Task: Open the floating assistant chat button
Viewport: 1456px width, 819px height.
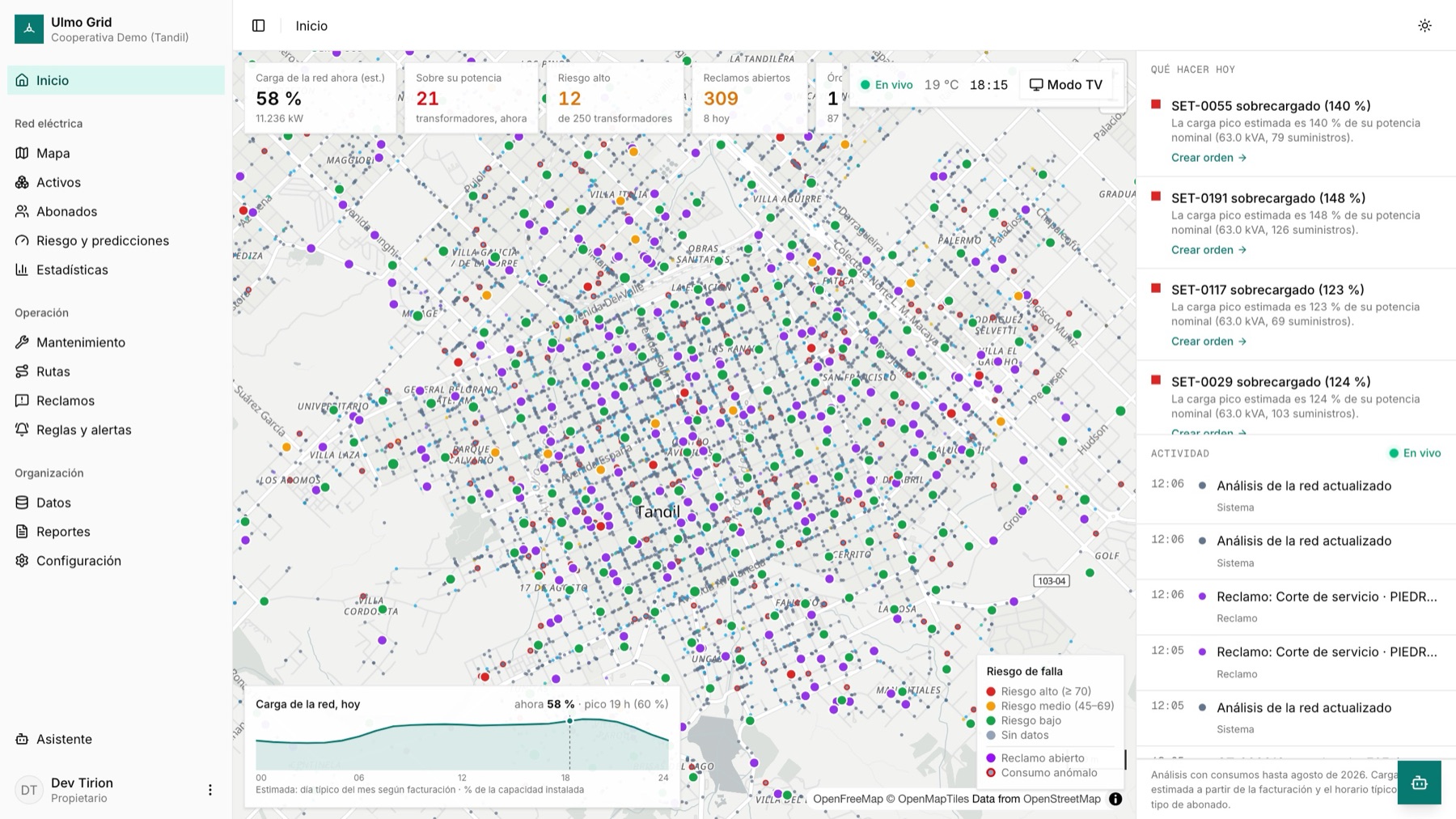Action: click(1419, 783)
